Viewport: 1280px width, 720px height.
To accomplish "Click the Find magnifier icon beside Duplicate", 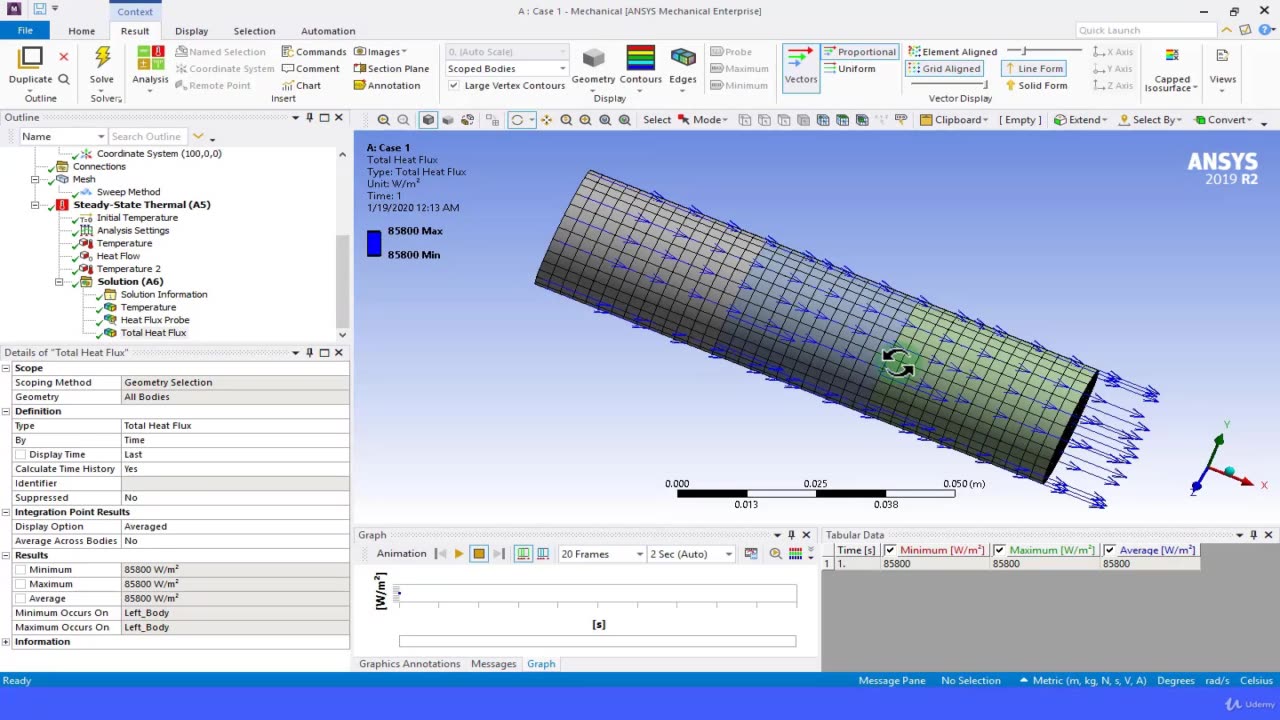I will click(x=64, y=80).
